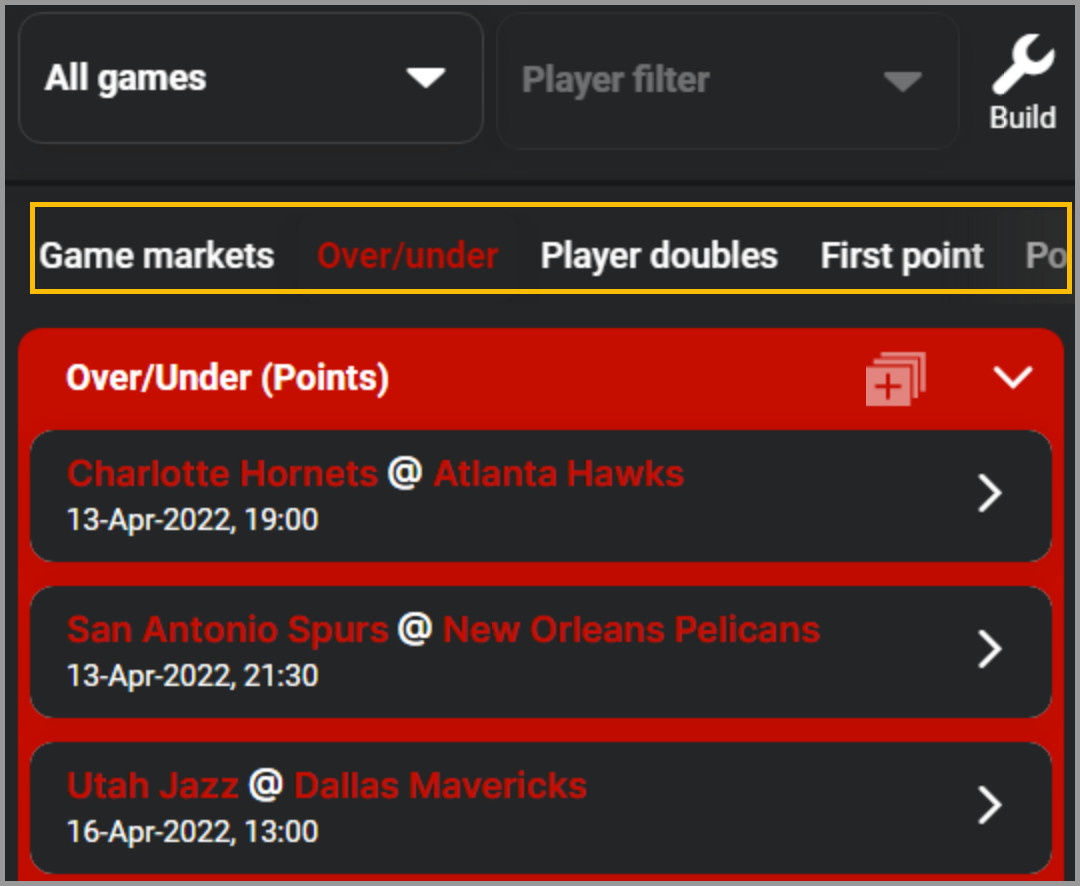Select the Over/under tab
The image size is (1080, 886).
coord(408,256)
